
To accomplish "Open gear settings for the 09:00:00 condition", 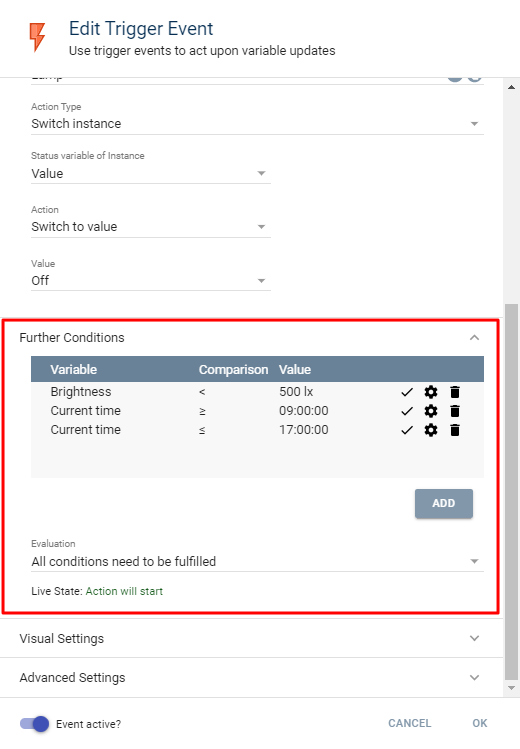I will click(431, 411).
